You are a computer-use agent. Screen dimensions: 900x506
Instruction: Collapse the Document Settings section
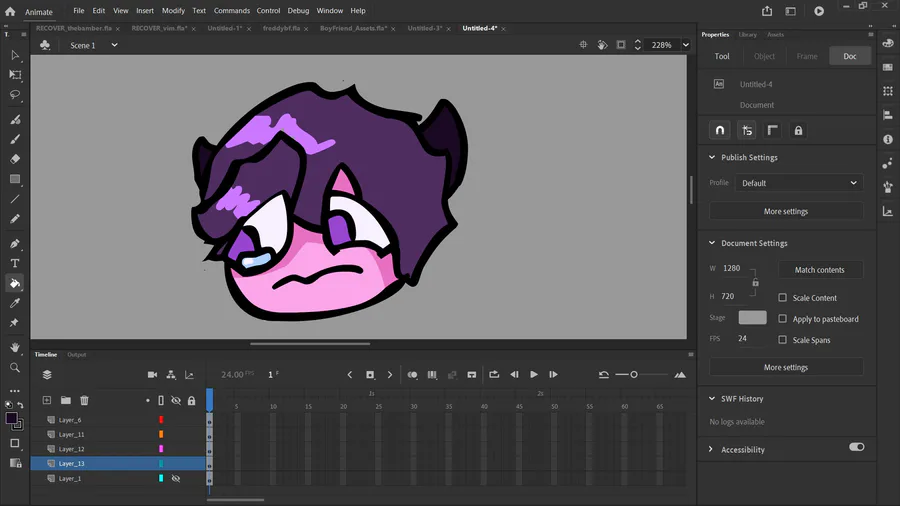712,243
